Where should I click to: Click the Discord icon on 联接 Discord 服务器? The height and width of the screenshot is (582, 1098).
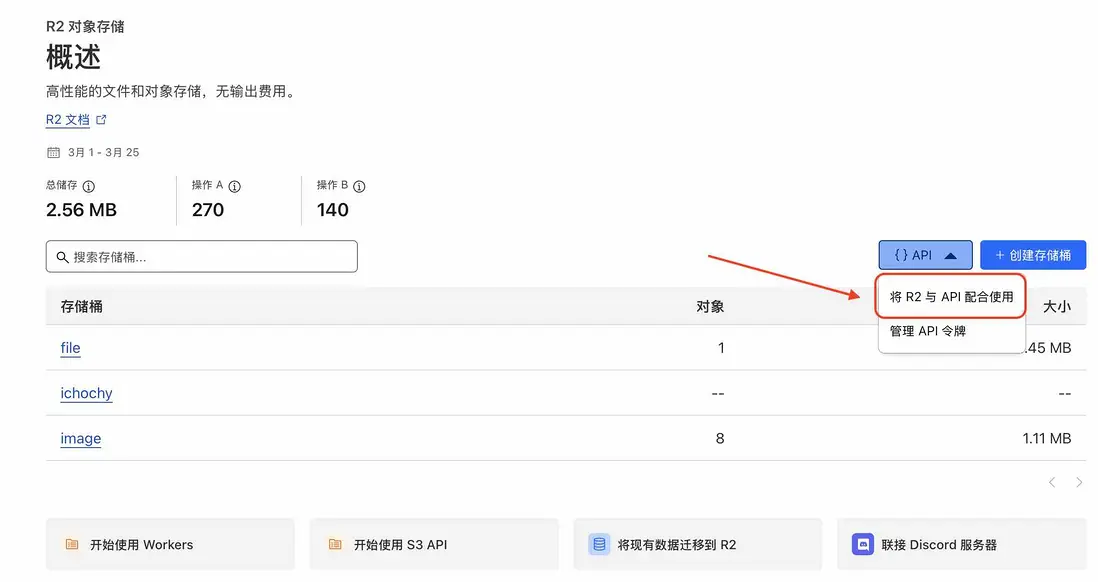[x=862, y=545]
